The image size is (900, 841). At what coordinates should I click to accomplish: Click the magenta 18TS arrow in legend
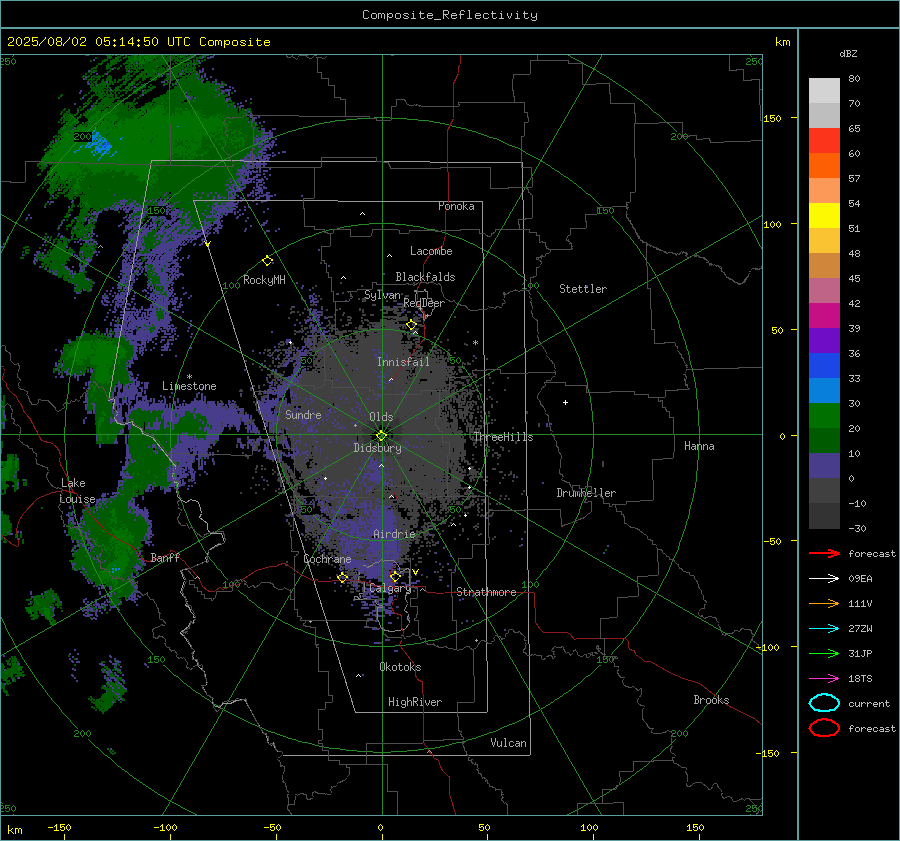pos(824,679)
